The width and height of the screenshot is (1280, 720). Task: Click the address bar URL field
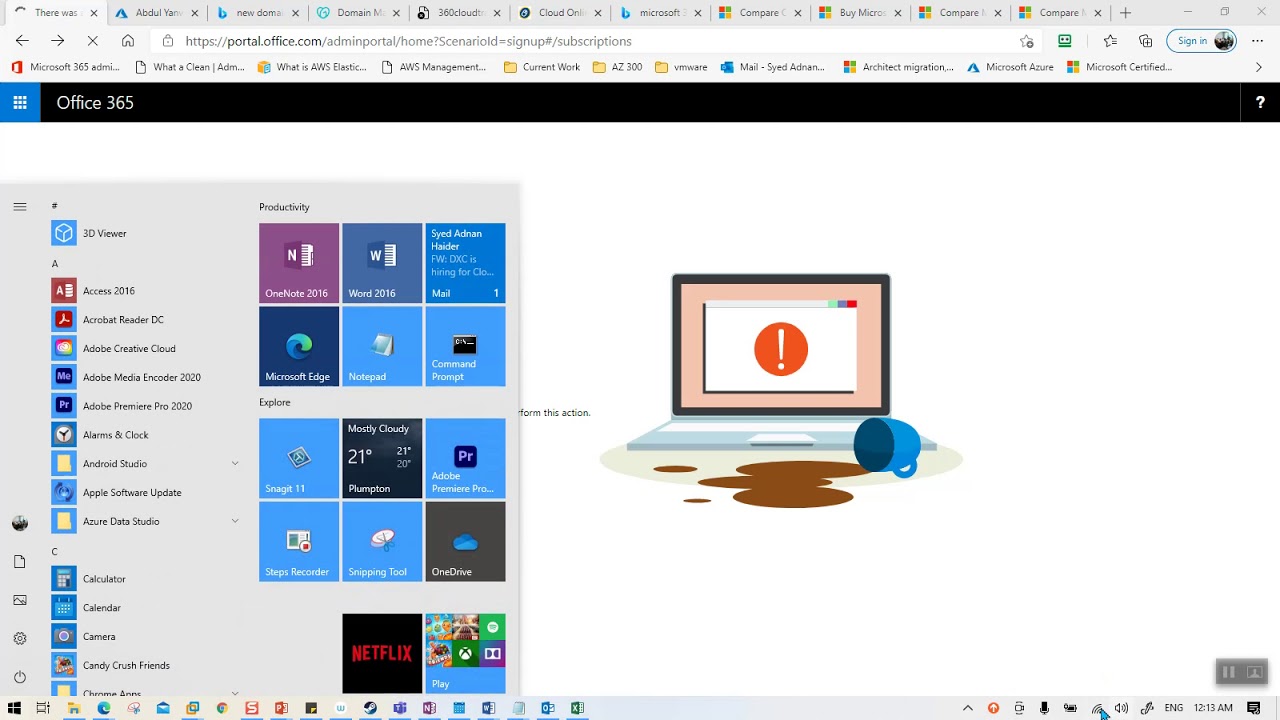pyautogui.click(x=596, y=41)
